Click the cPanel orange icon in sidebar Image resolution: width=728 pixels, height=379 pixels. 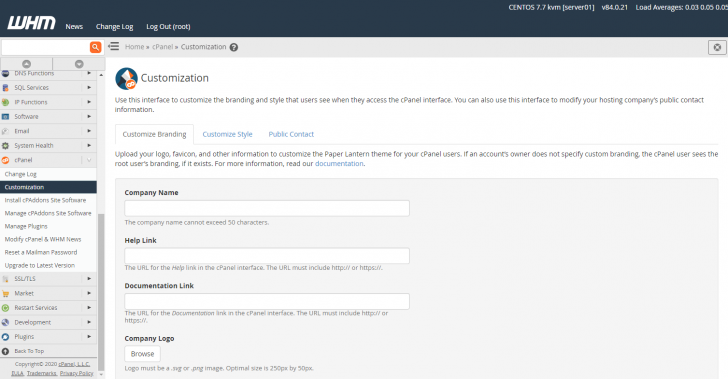click(6, 160)
